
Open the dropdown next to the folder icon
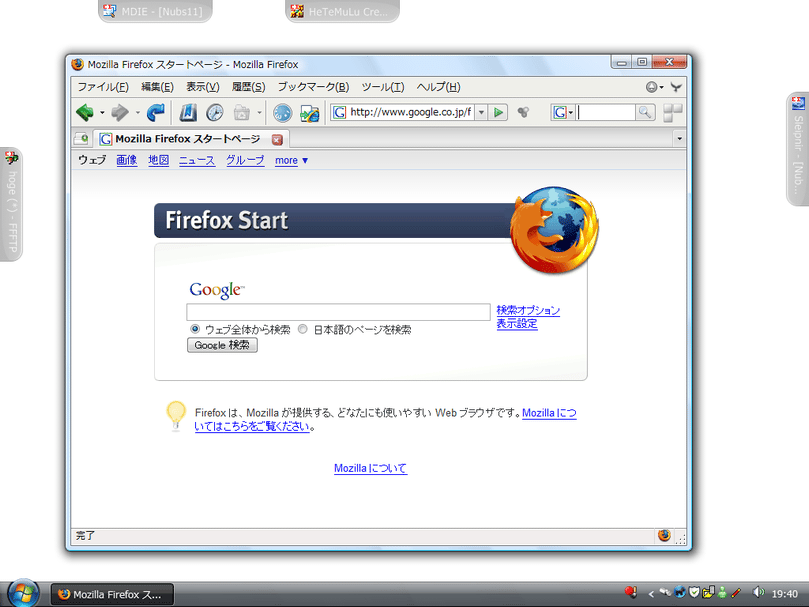point(260,113)
